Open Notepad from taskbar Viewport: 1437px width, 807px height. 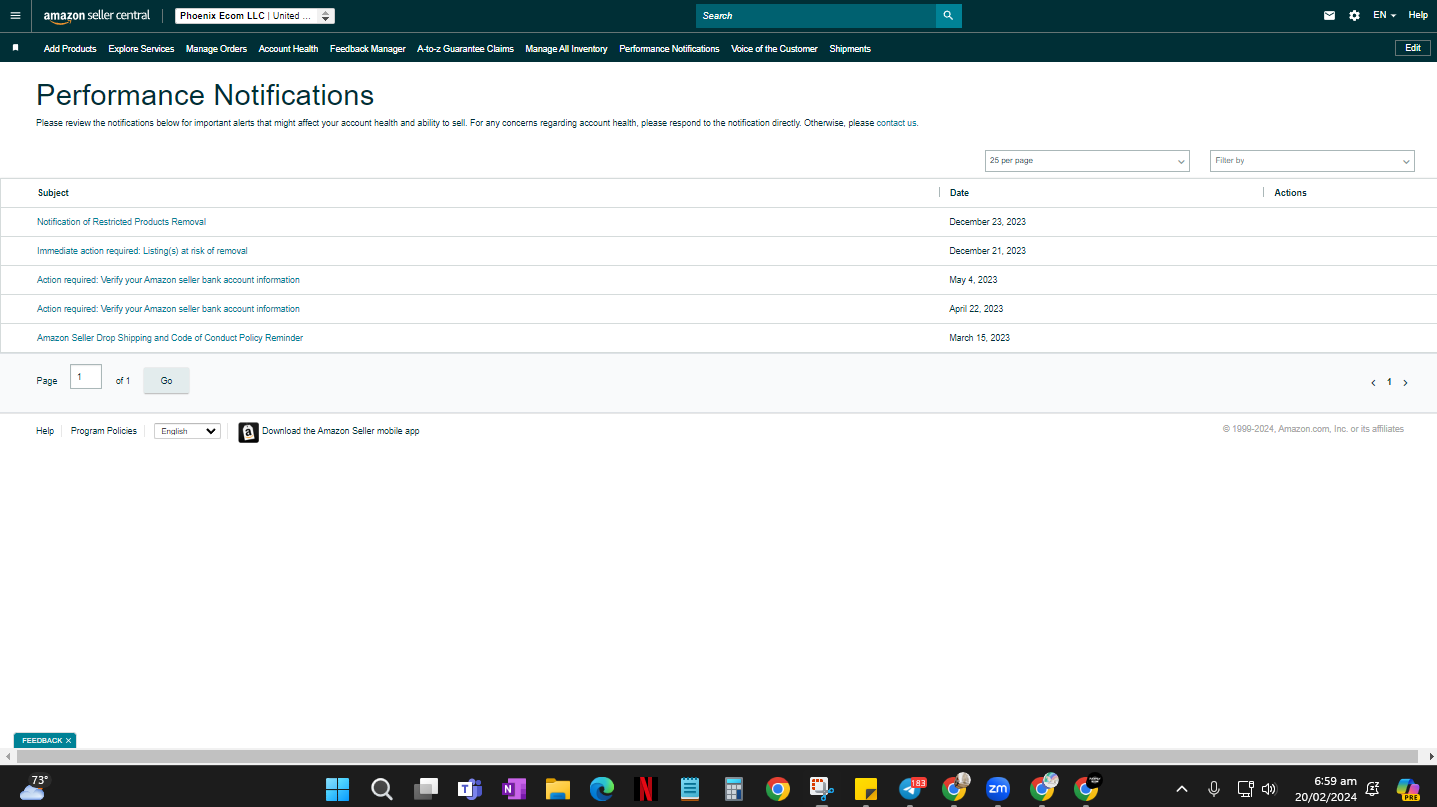pyautogui.click(x=690, y=789)
